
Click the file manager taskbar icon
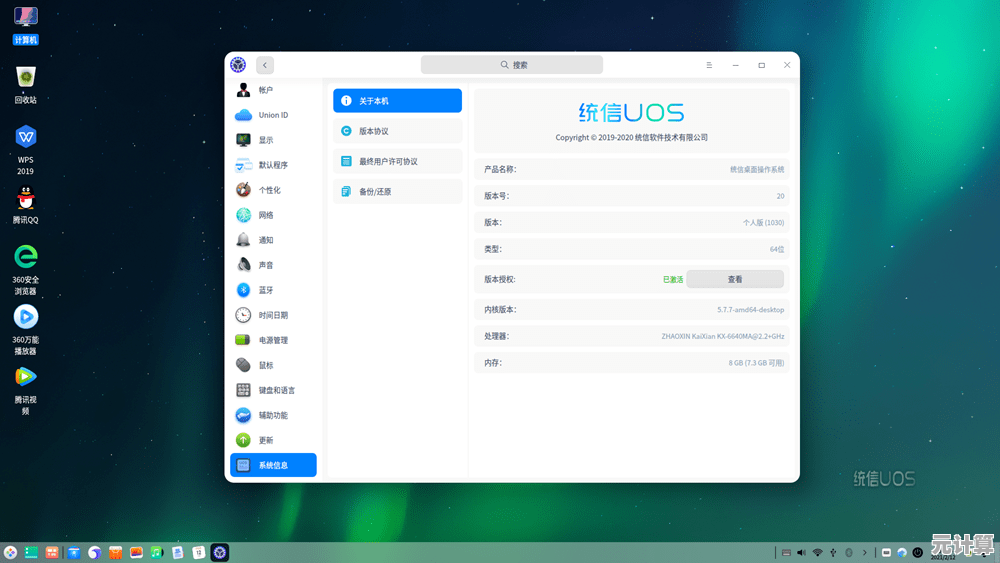(73, 552)
